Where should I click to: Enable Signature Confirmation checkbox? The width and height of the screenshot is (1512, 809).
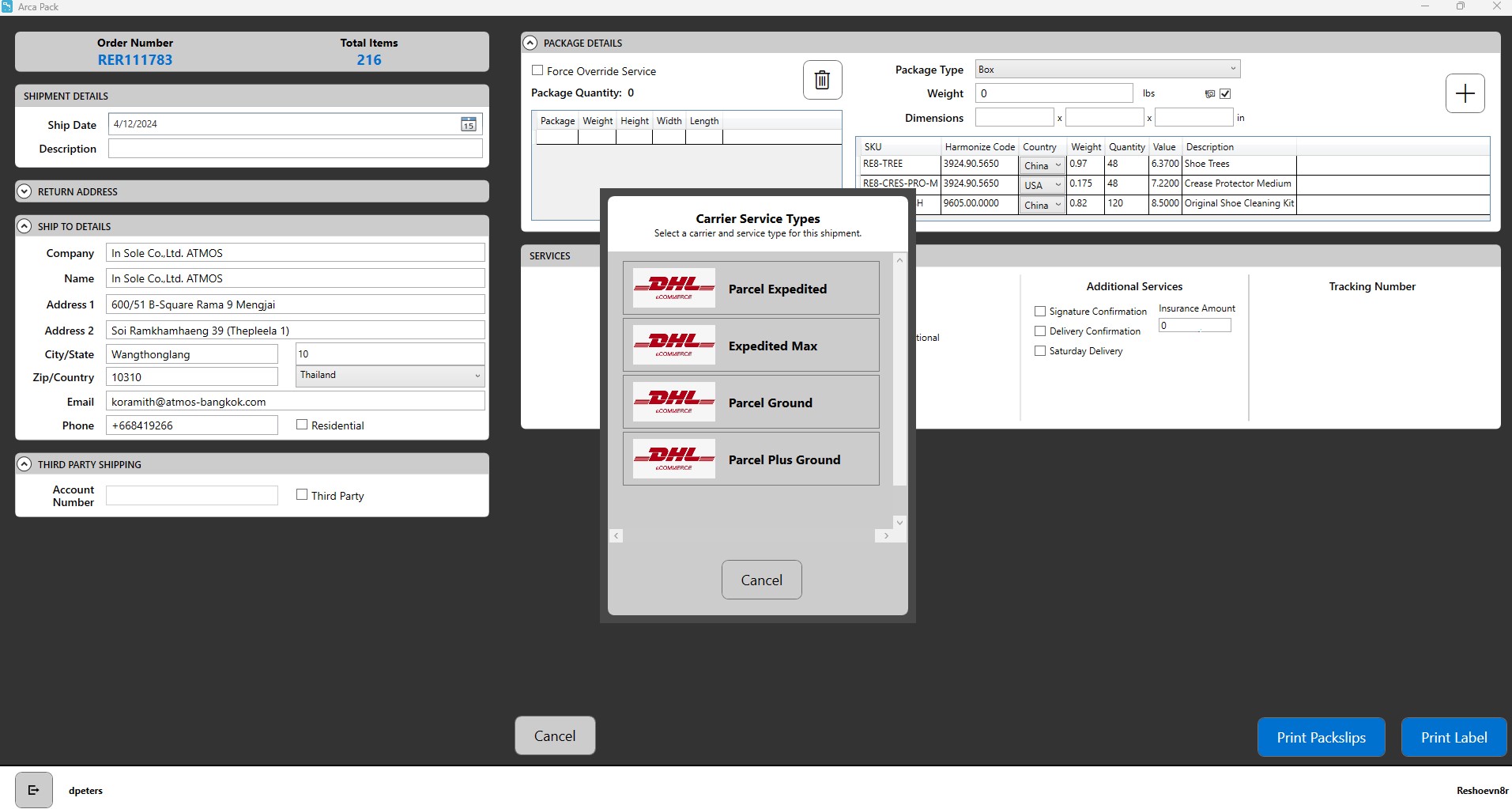point(1040,312)
